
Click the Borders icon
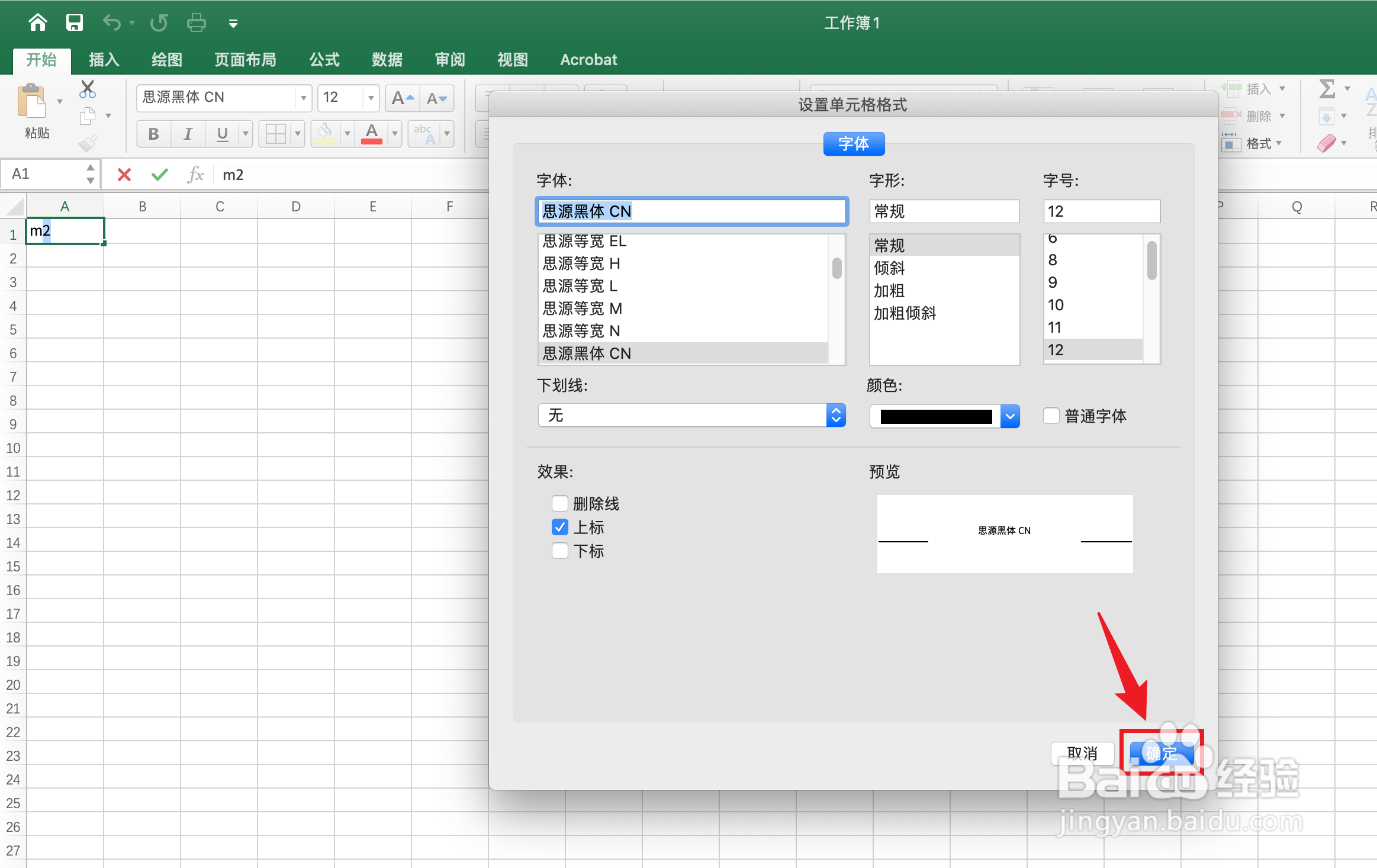[x=276, y=134]
